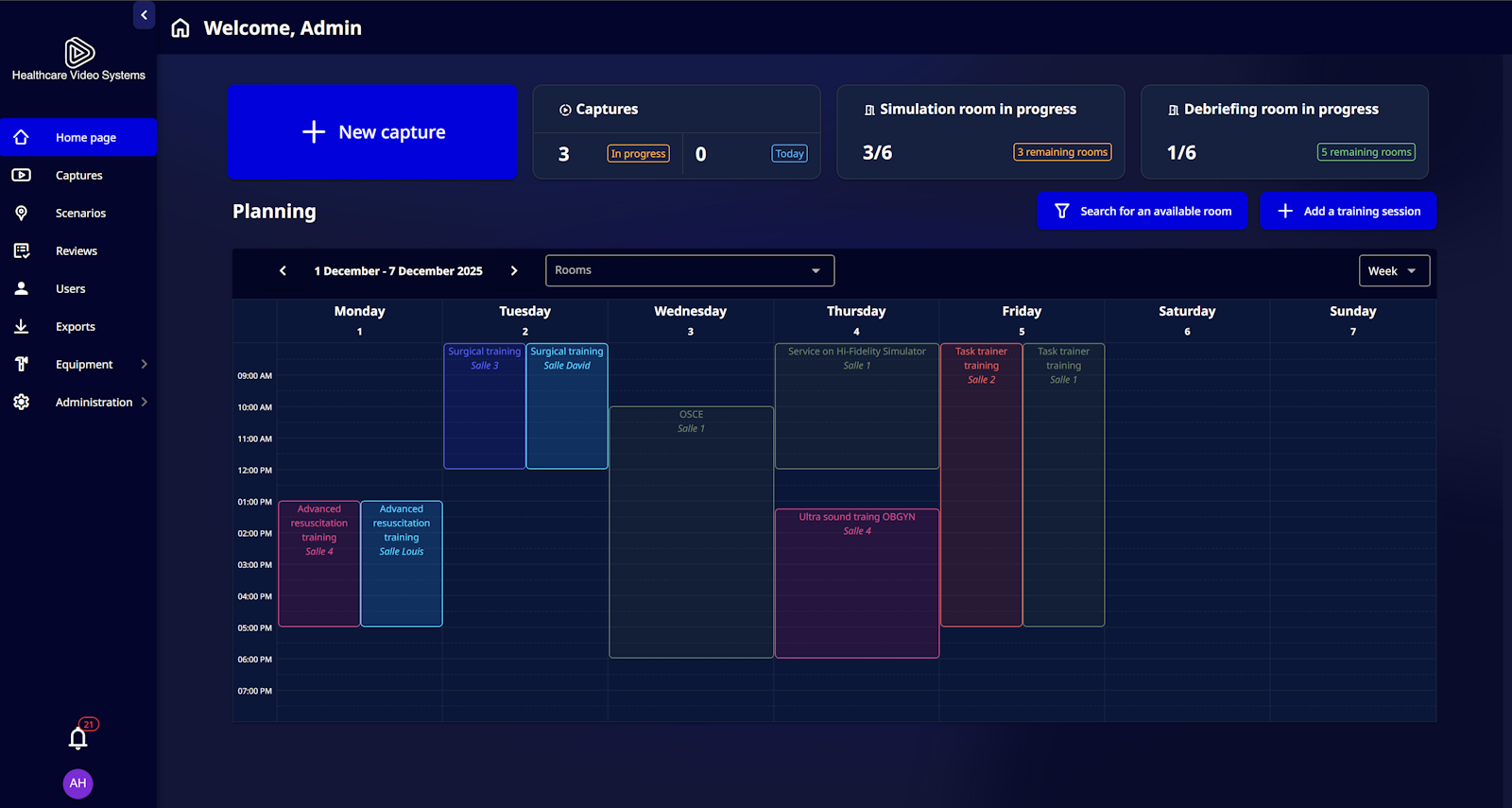Open the notifications bell

tap(78, 738)
